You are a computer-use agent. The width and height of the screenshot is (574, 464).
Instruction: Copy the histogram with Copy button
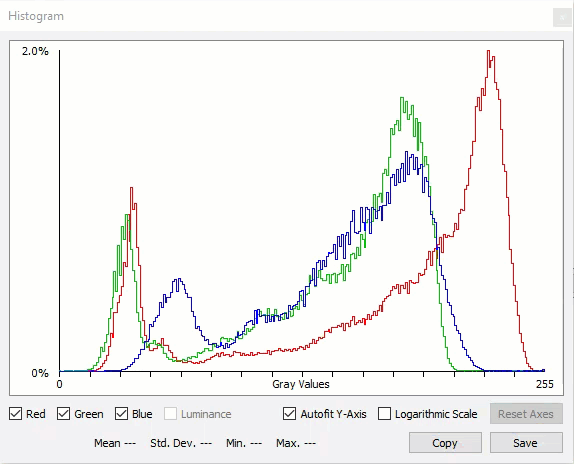pyautogui.click(x=445, y=443)
